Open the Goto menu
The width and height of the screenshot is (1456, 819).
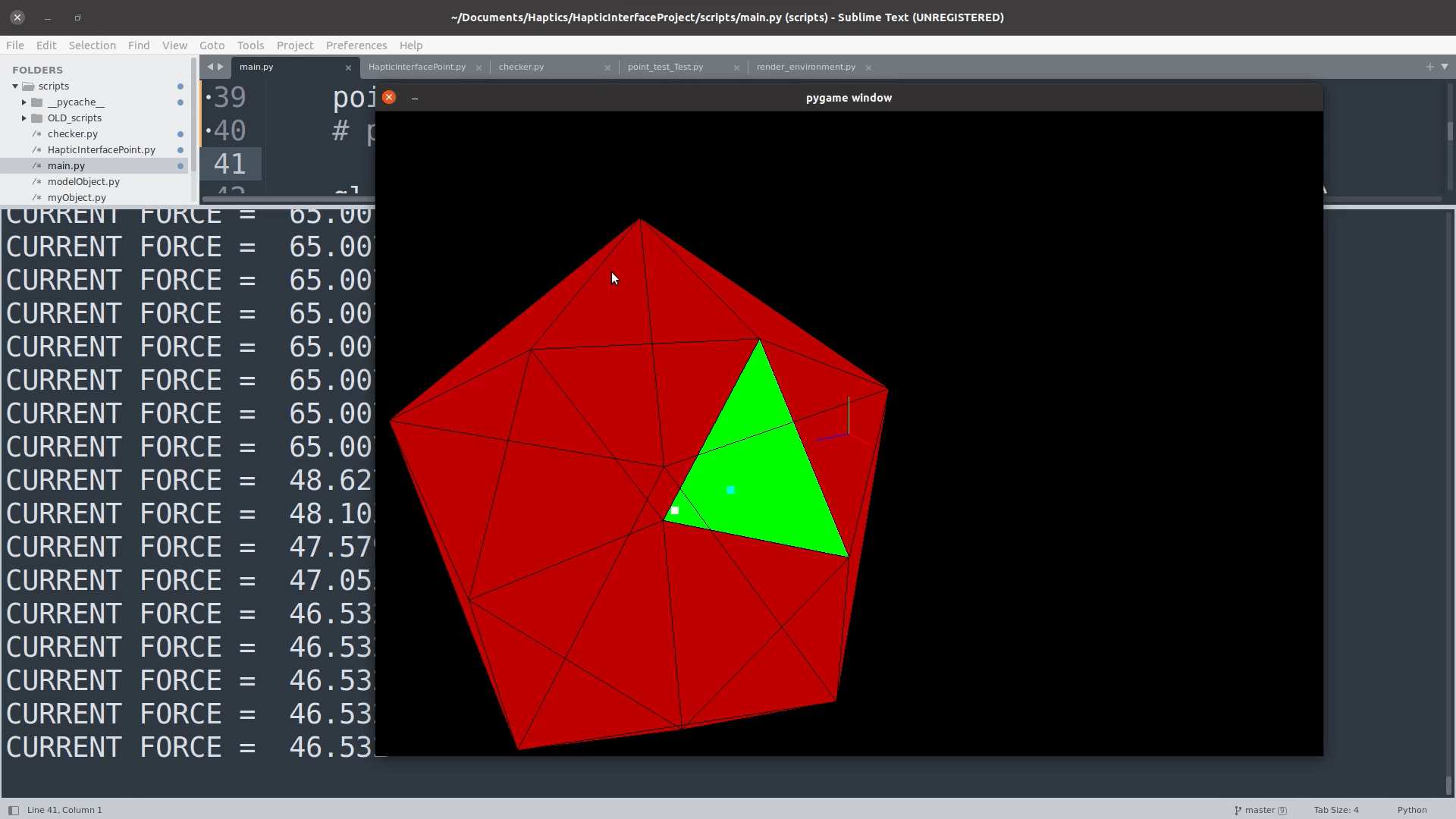point(212,45)
